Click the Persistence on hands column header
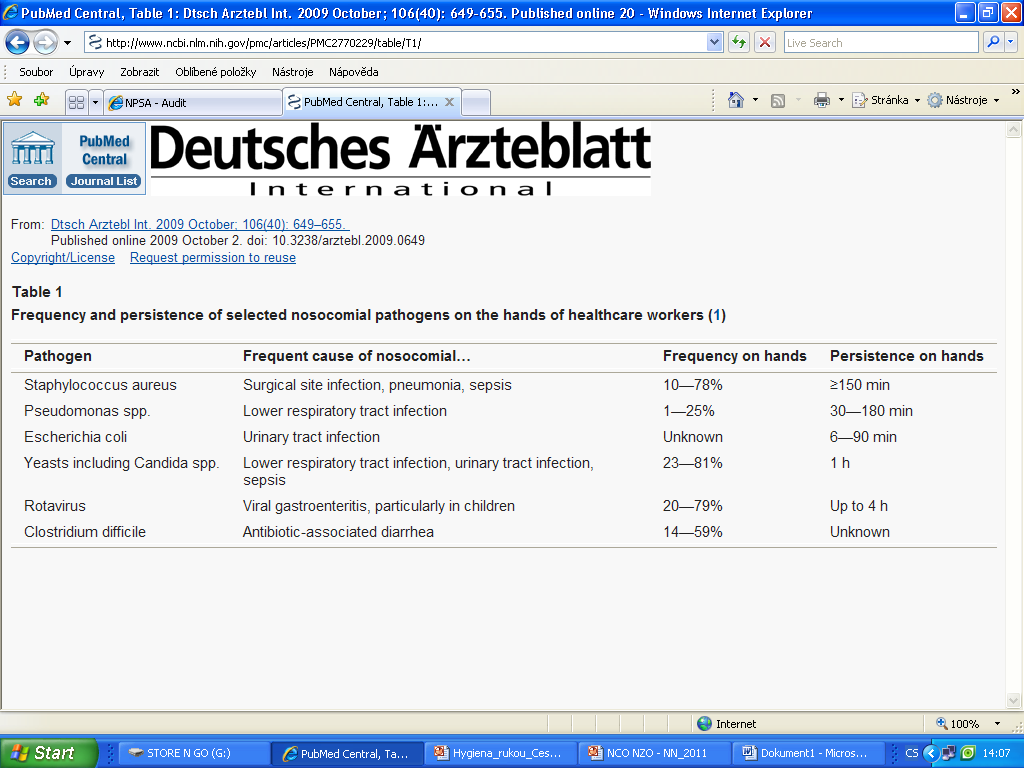Image resolution: width=1024 pixels, height=768 pixels. coord(906,356)
